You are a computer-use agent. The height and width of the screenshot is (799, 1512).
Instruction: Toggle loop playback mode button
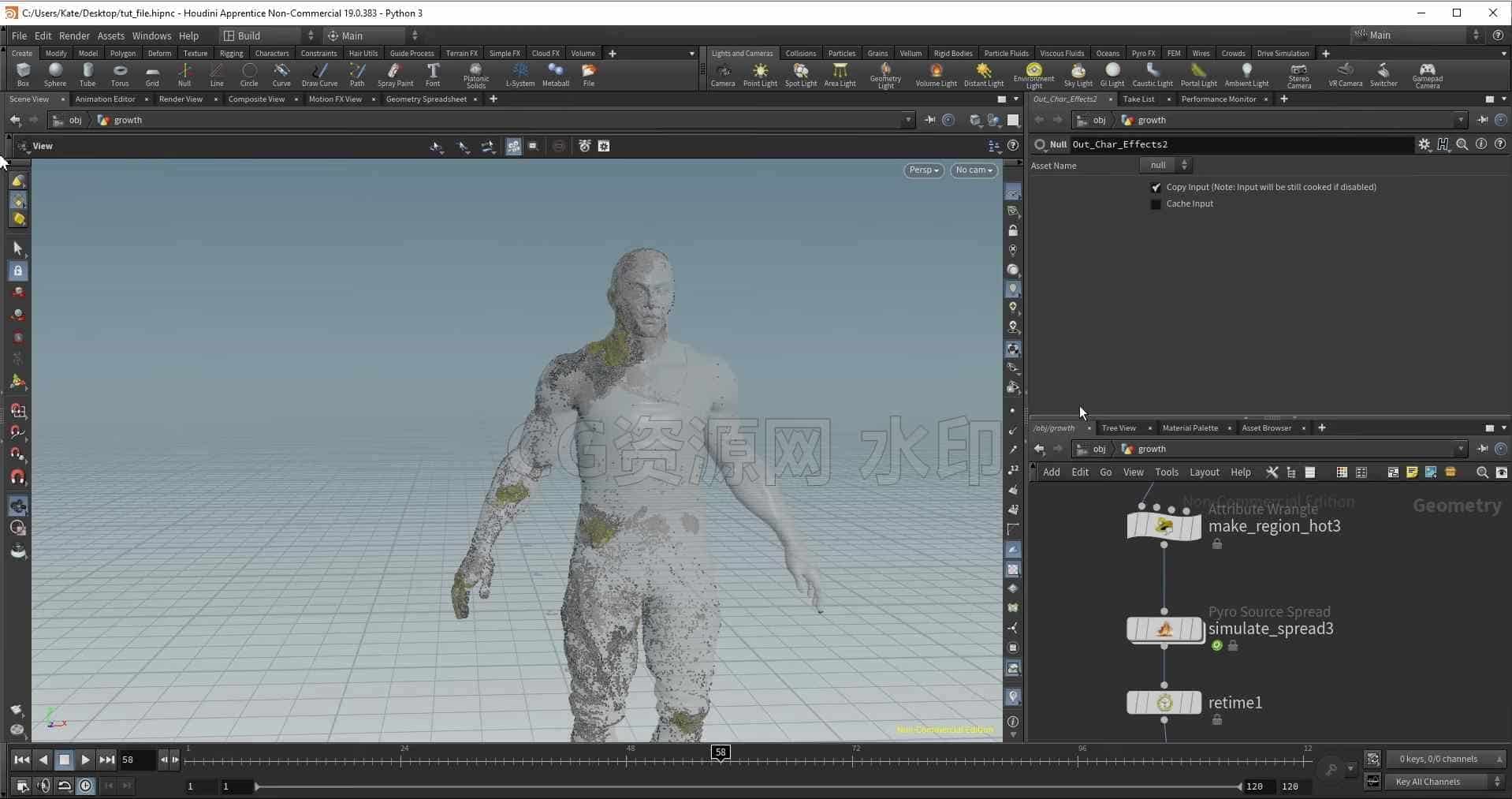coord(65,786)
